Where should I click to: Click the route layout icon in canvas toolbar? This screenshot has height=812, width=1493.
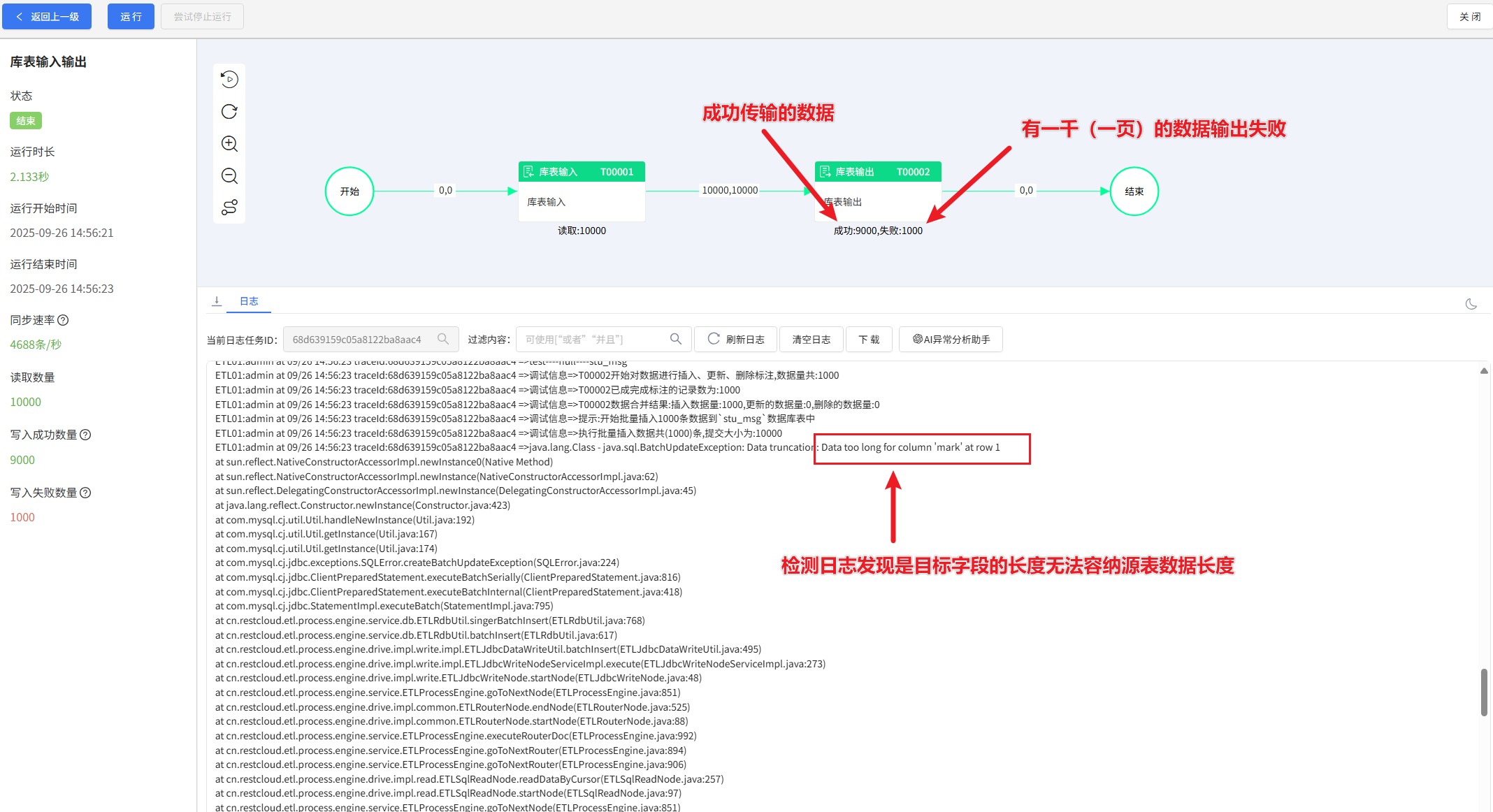(229, 208)
